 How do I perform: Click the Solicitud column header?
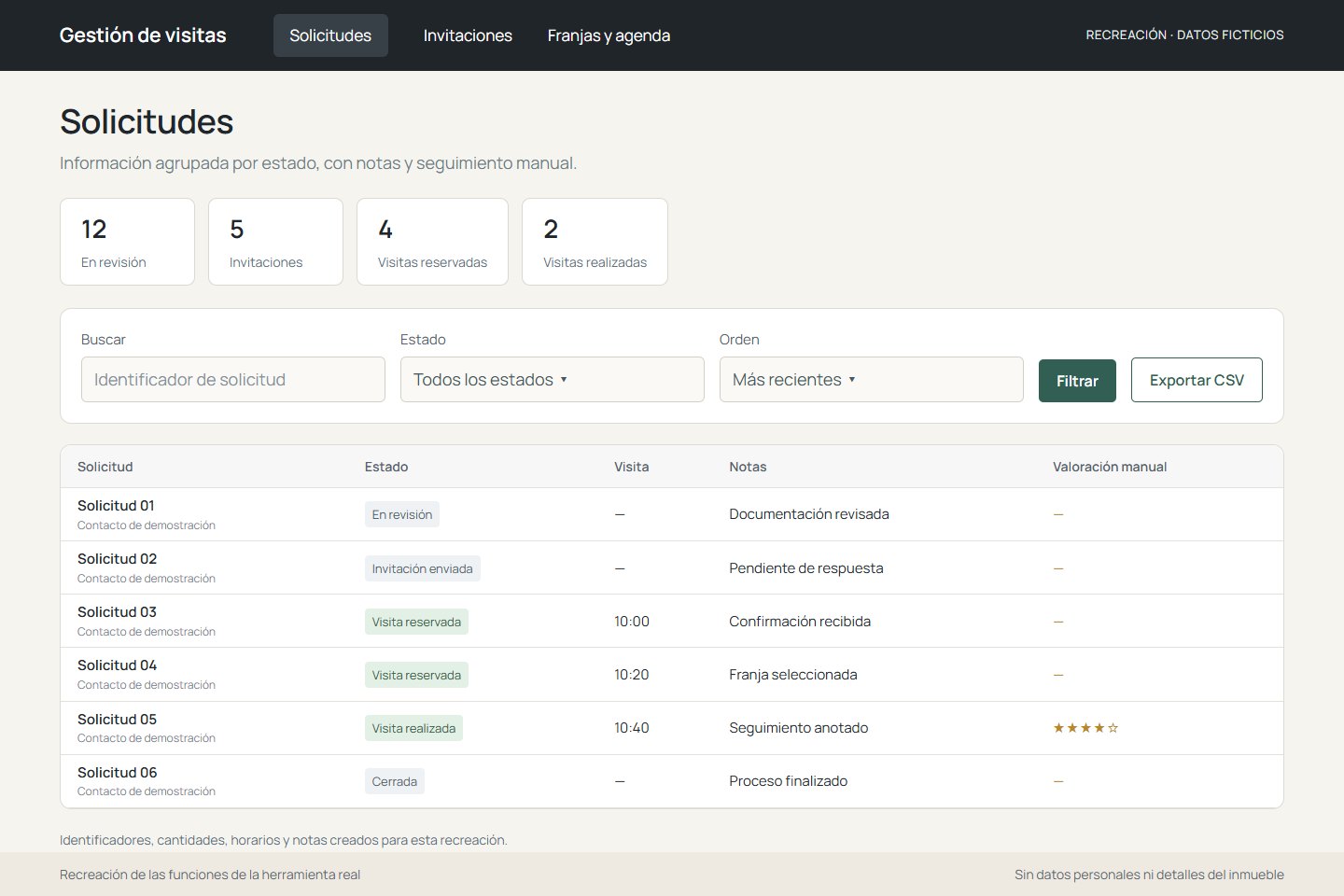click(x=105, y=467)
